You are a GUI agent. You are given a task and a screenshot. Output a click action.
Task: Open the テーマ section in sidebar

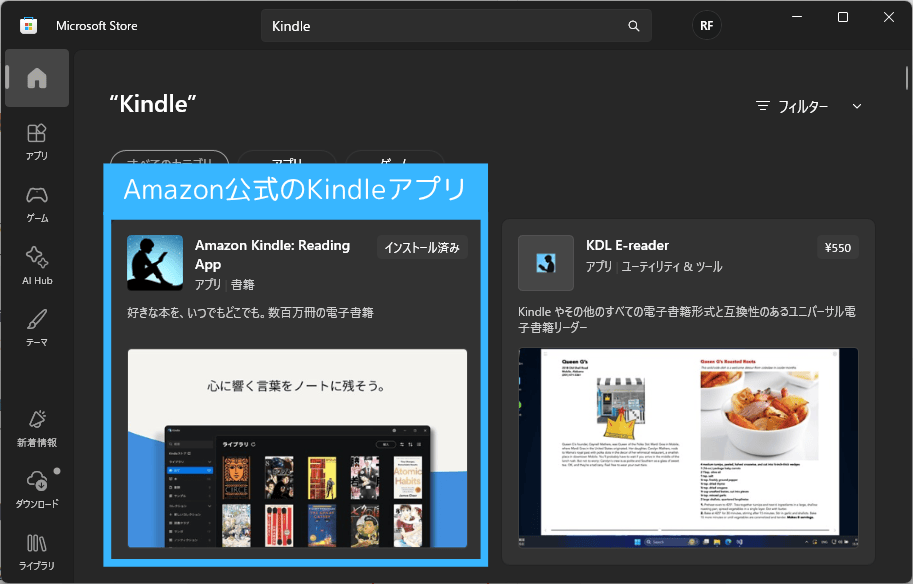pos(37,328)
